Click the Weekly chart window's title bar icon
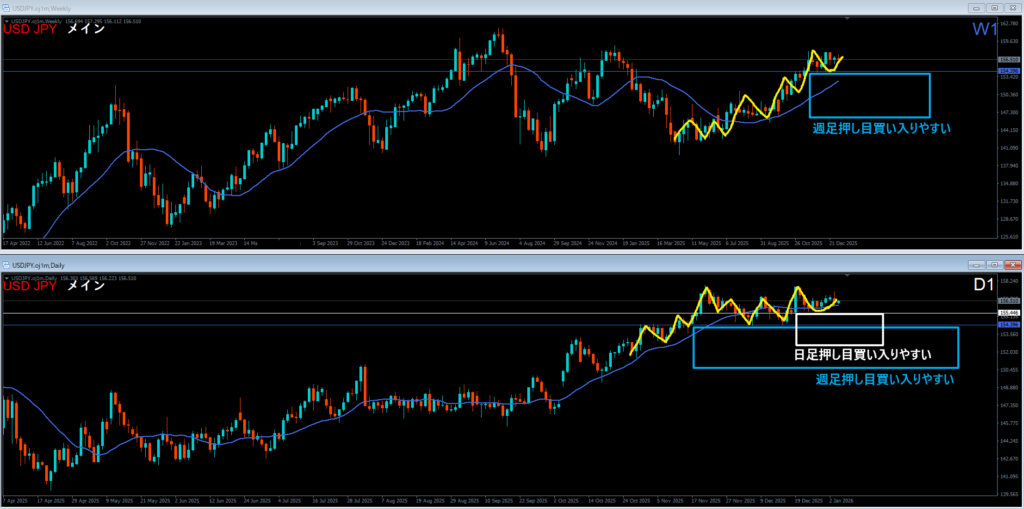The height and width of the screenshot is (509, 1024). point(5,8)
